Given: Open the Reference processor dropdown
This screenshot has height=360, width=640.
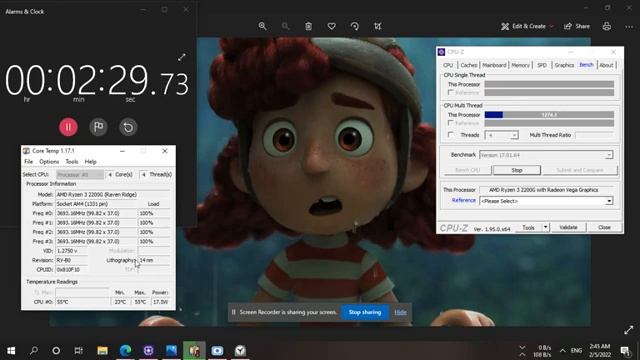Looking at the screenshot, I should (x=546, y=201).
